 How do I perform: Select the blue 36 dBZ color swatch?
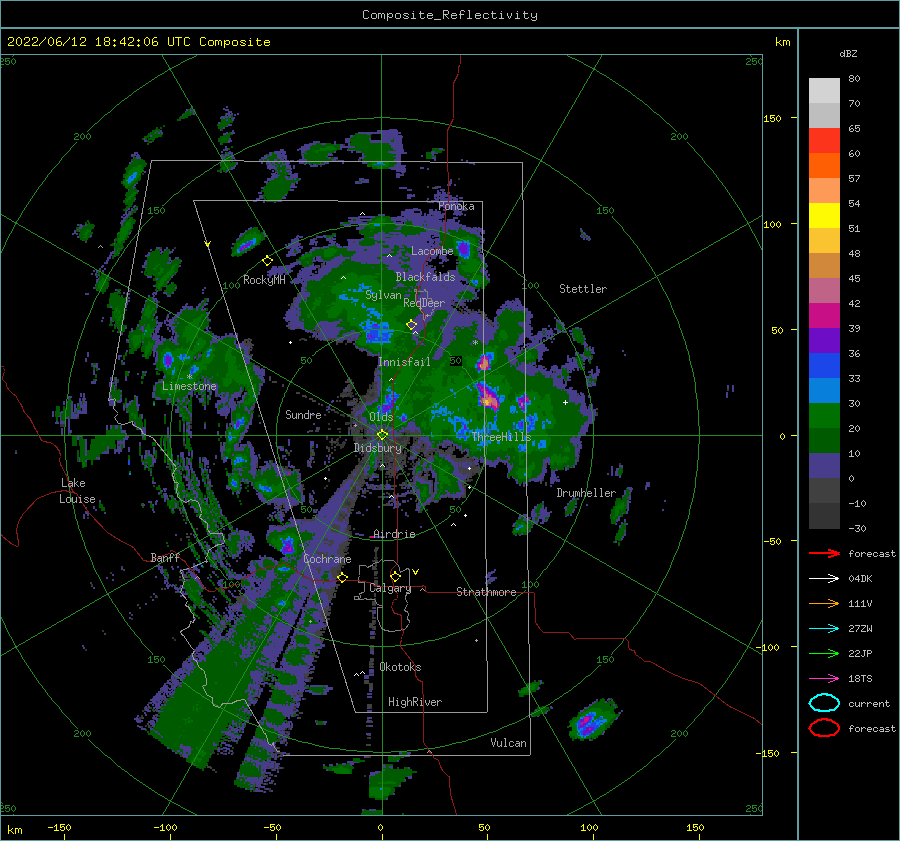tap(824, 366)
